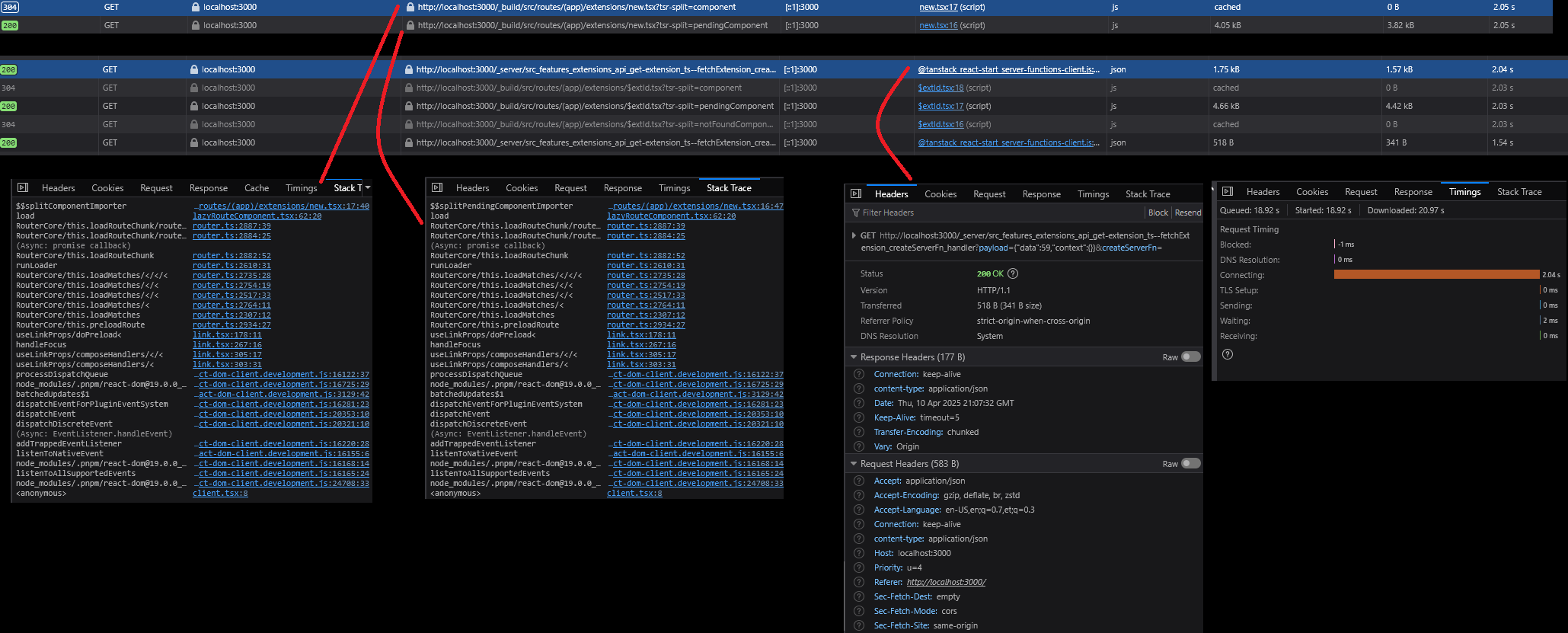Follow Referer link http://localhost:3000/
This screenshot has height=633, width=1568.
point(946,582)
